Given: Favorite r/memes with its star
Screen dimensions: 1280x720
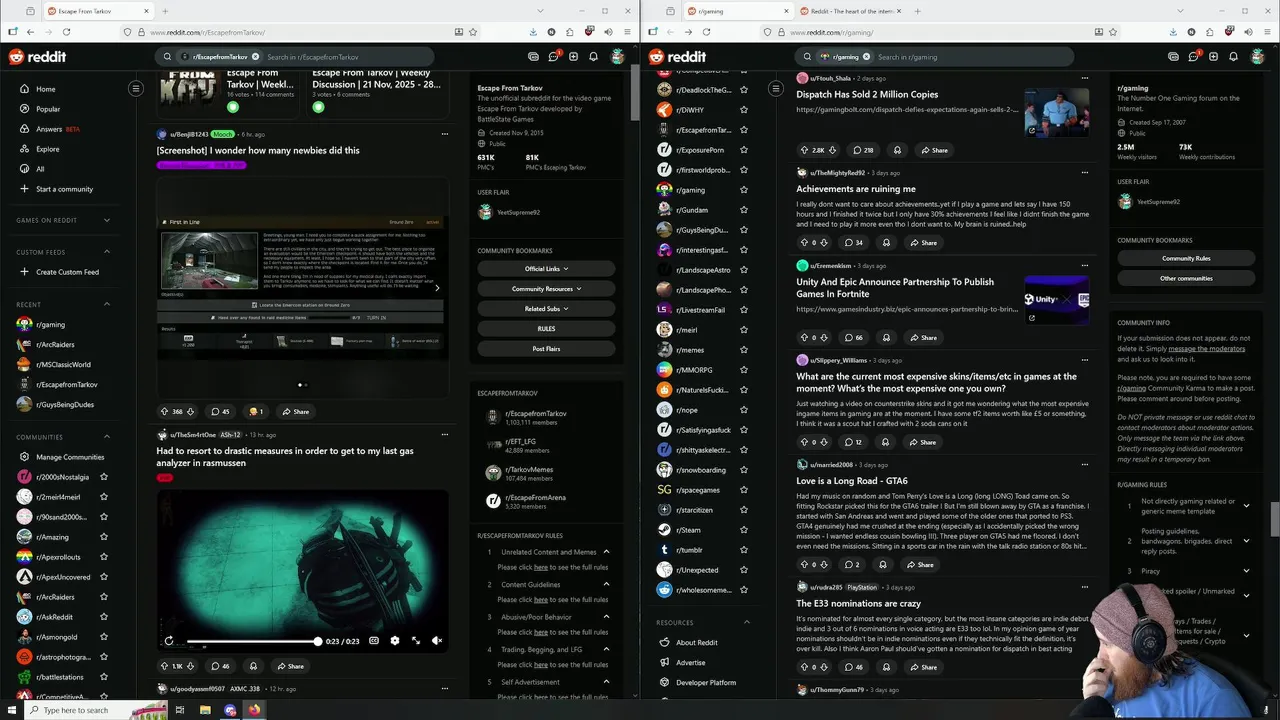Looking at the screenshot, I should pyautogui.click(x=744, y=350).
